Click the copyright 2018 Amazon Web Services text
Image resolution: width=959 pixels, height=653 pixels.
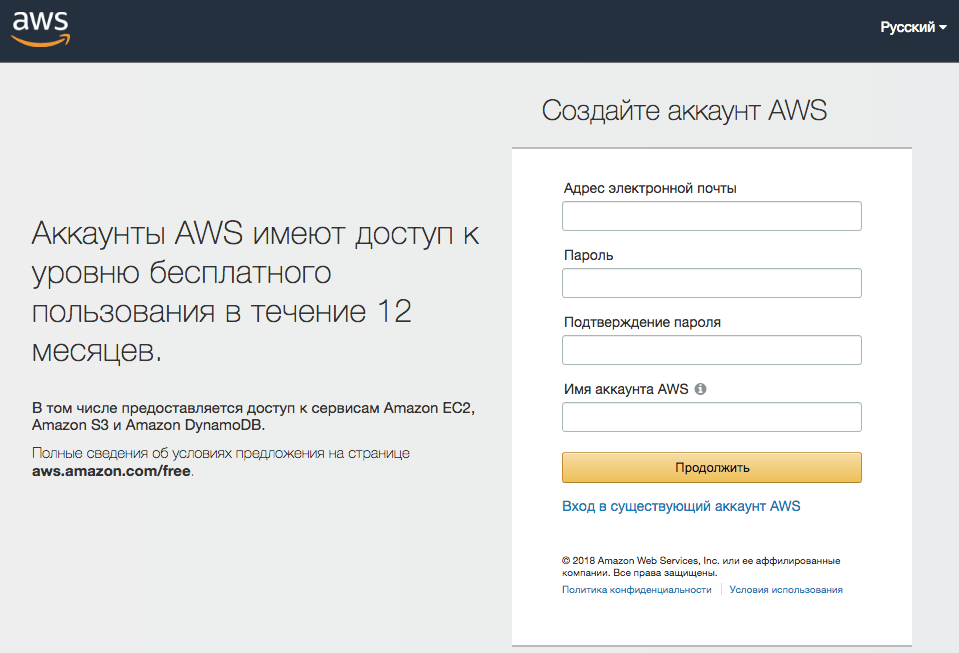click(x=701, y=567)
